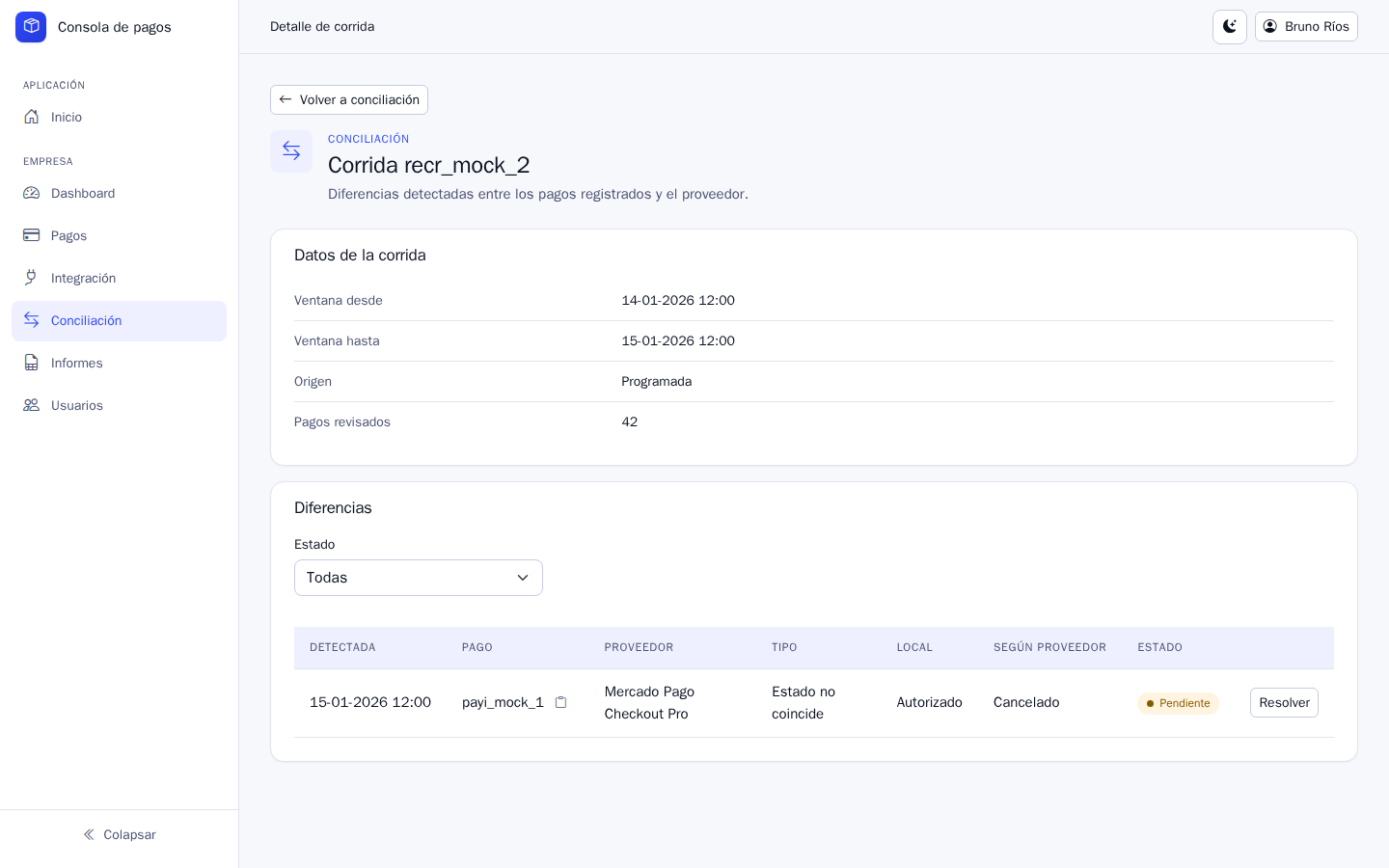The height and width of the screenshot is (868, 1389).
Task: Open Informes in the sidebar
Action: pos(119,364)
